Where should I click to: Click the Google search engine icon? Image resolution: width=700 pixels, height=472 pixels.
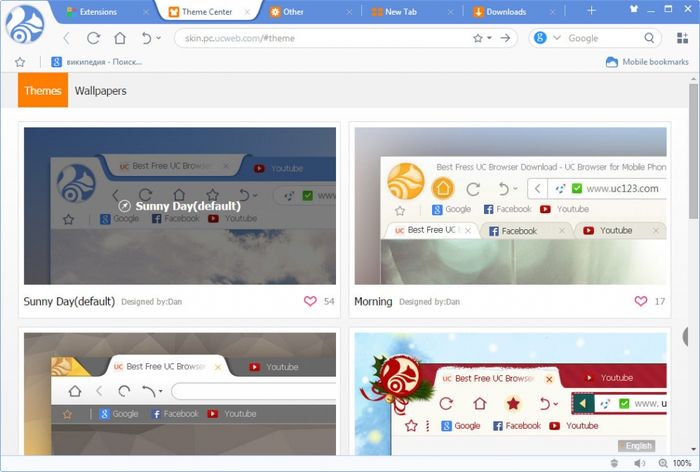click(540, 38)
